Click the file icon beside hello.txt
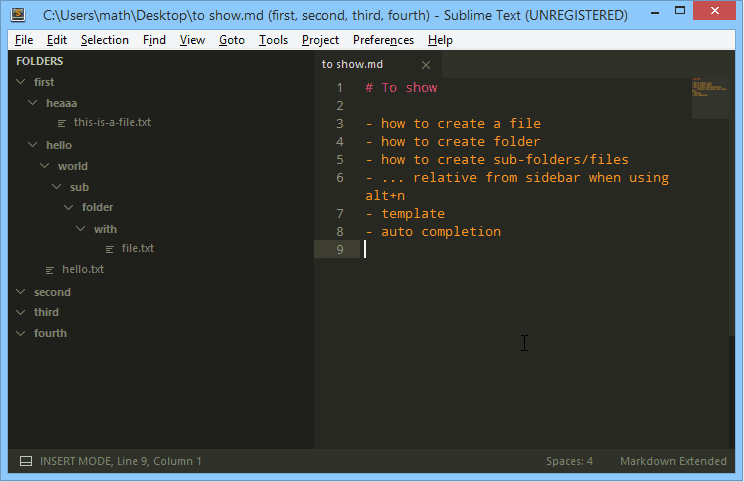744x482 pixels. pyautogui.click(x=50, y=270)
